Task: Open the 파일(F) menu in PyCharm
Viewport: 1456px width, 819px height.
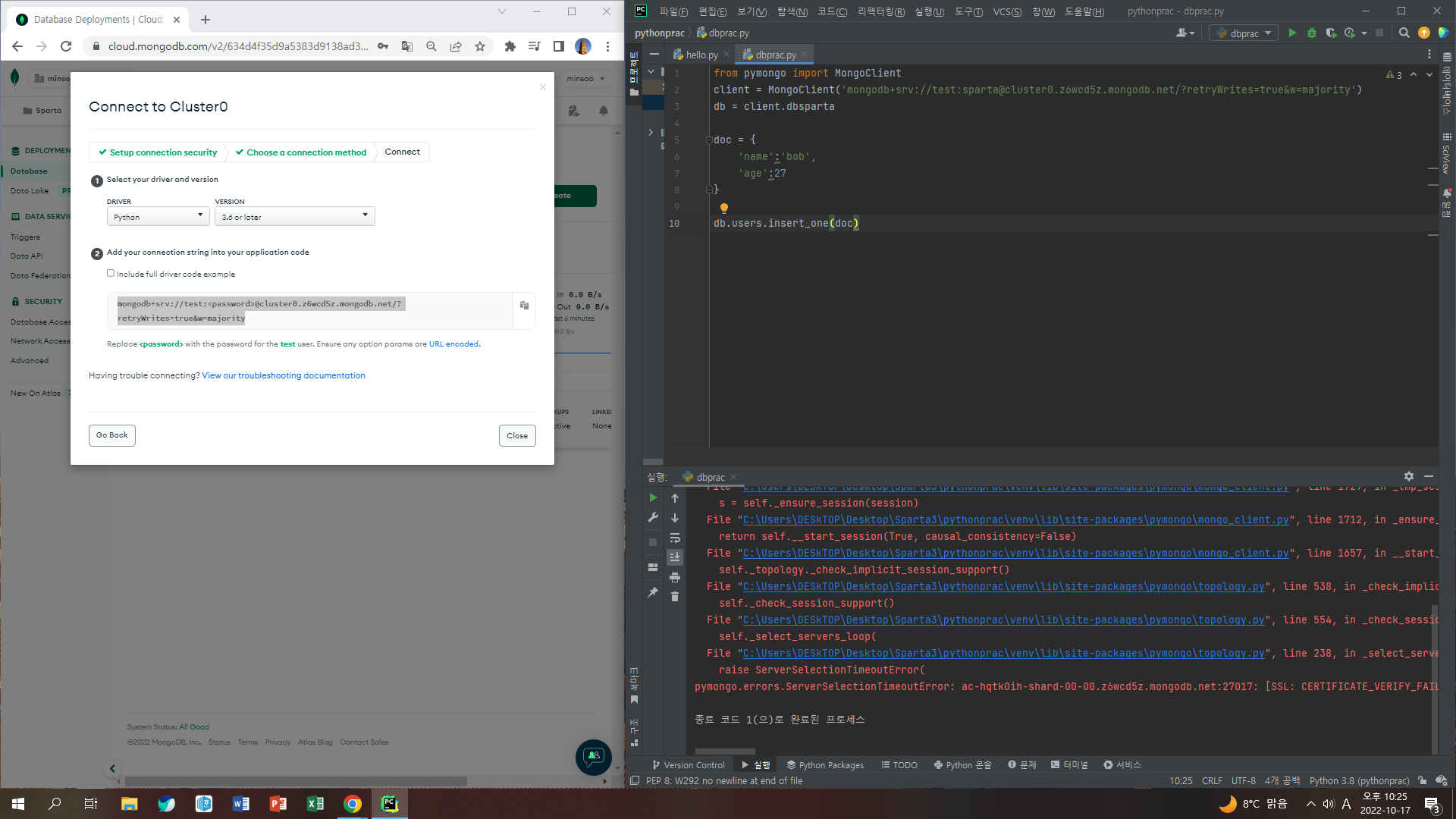Action: tap(673, 11)
